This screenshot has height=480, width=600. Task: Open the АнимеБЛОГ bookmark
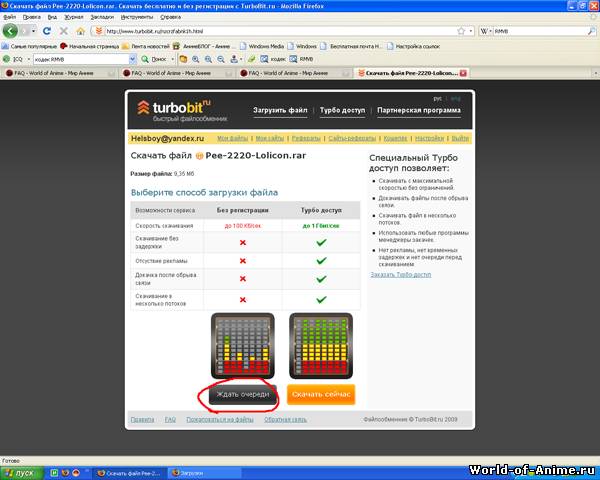pyautogui.click(x=202, y=46)
